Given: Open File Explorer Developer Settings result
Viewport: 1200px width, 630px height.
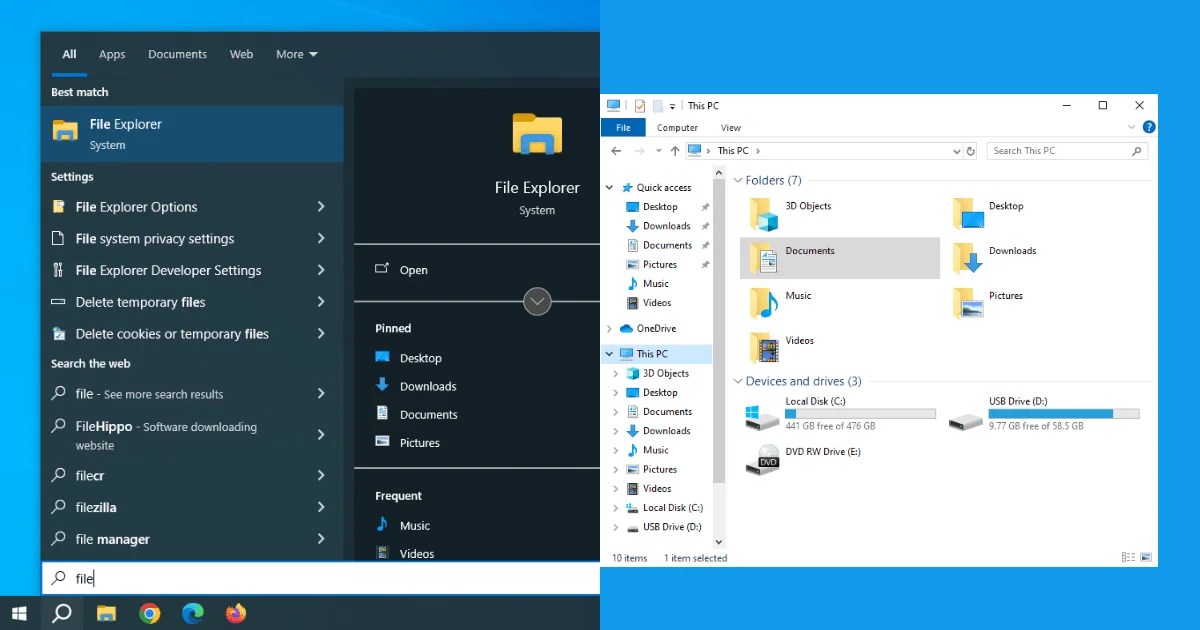Looking at the screenshot, I should coord(192,270).
